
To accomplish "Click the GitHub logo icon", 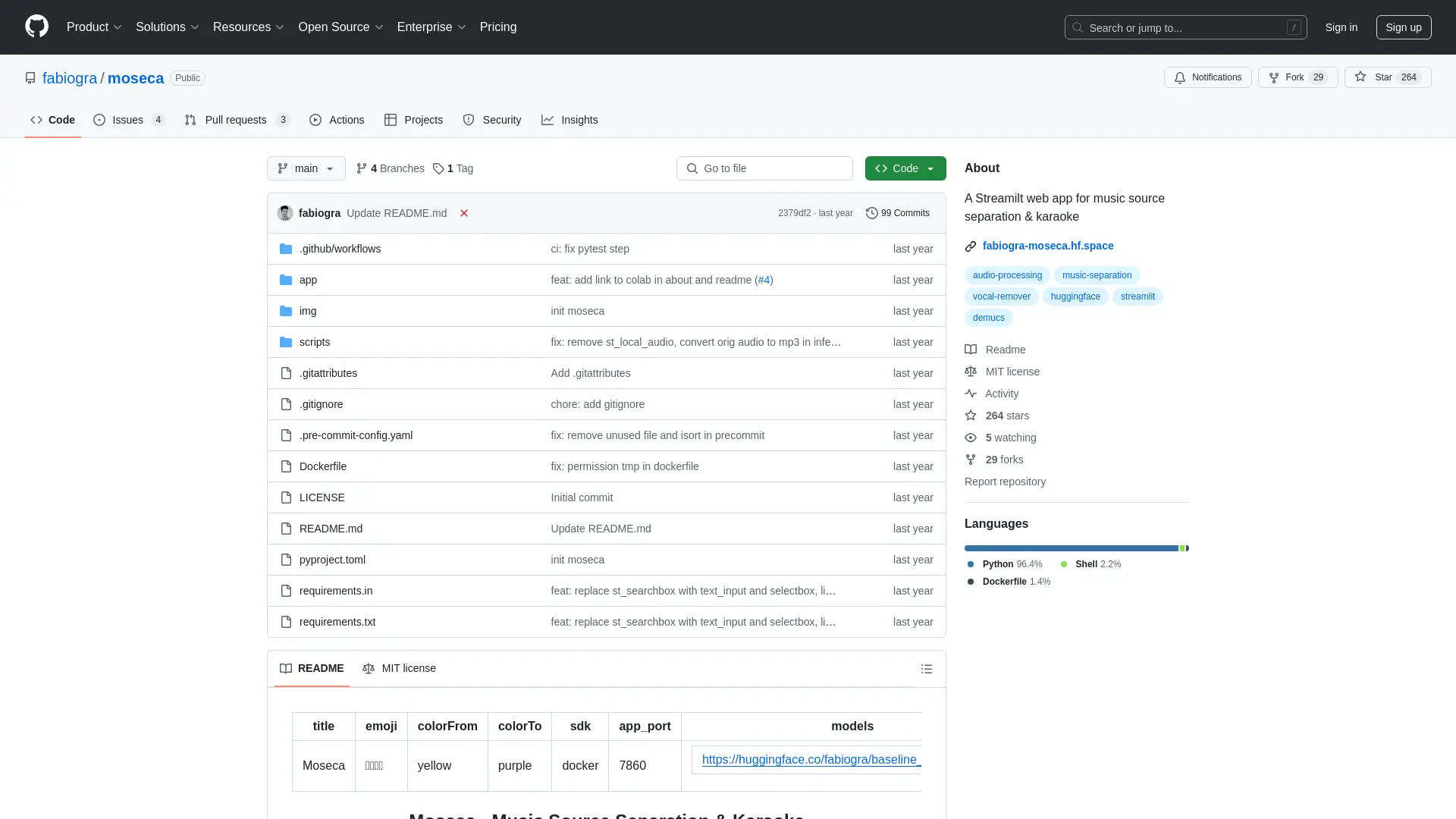I will pos(36,27).
